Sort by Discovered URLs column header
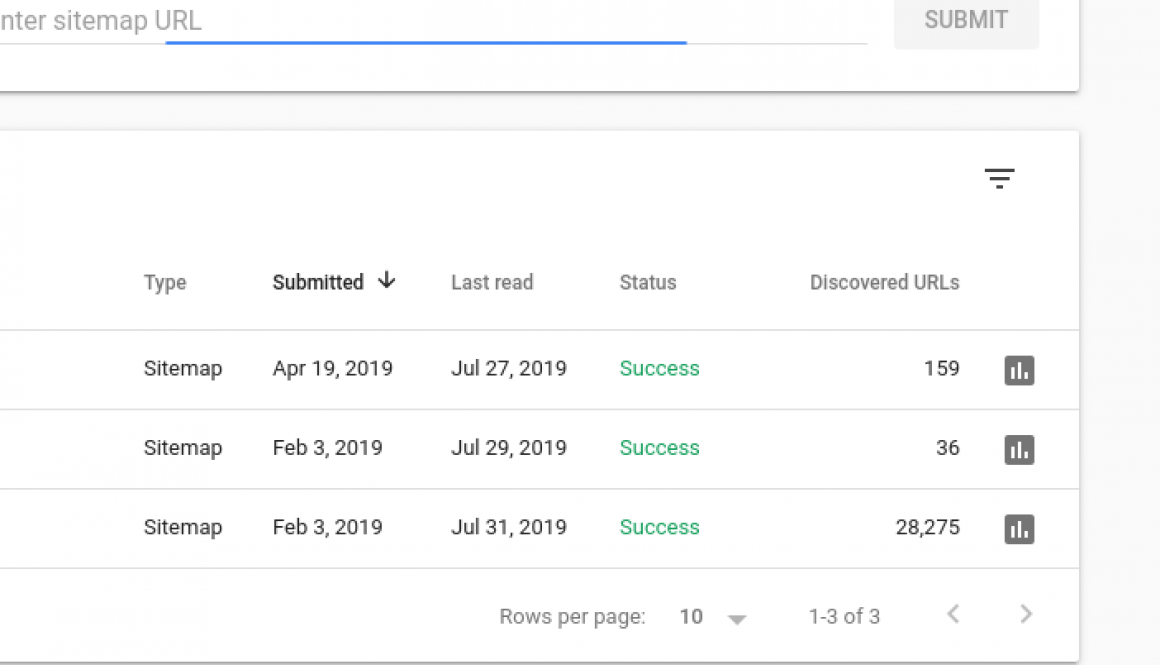The image size is (1160, 665). [x=884, y=283]
